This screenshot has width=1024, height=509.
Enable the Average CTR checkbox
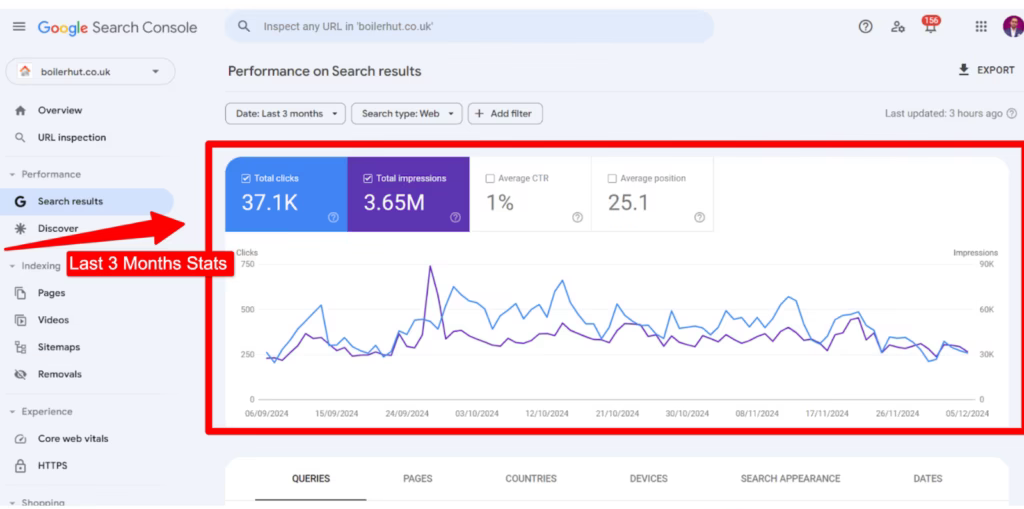click(490, 178)
